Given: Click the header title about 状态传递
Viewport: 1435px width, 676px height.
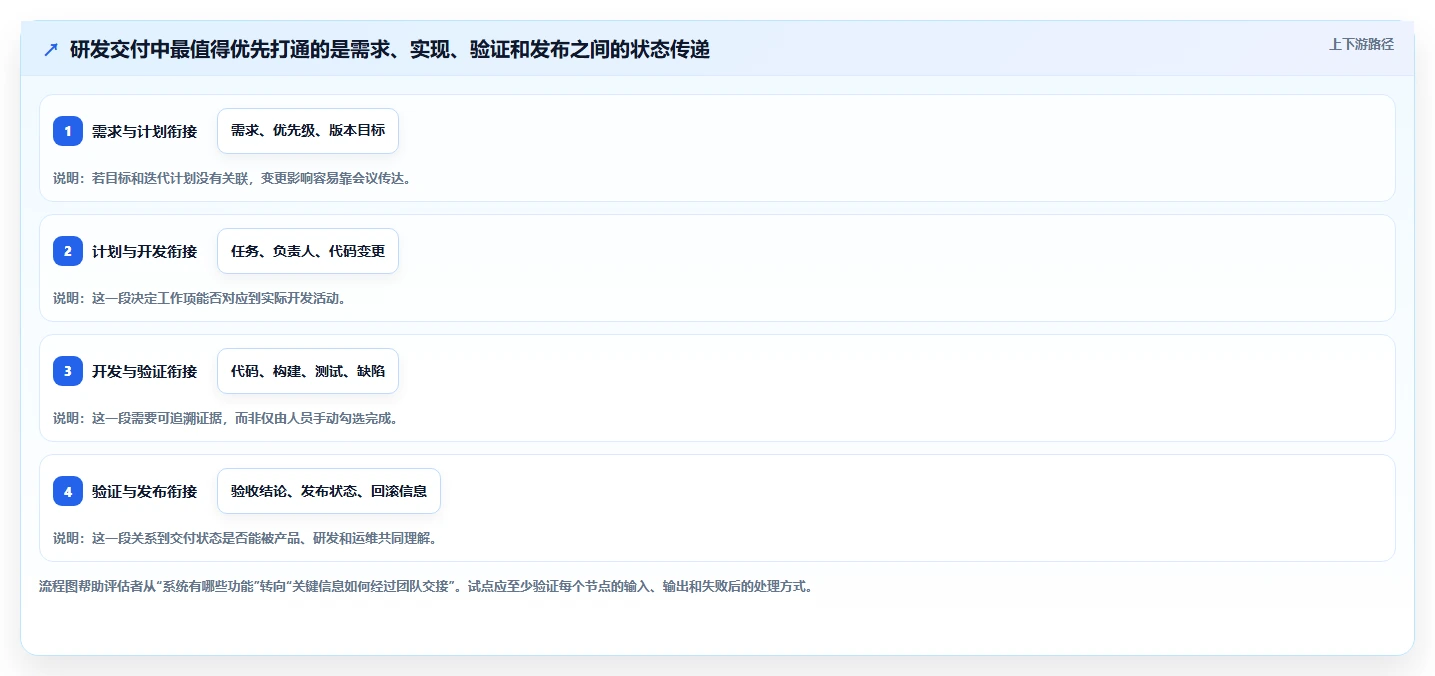Looking at the screenshot, I should [x=390, y=49].
